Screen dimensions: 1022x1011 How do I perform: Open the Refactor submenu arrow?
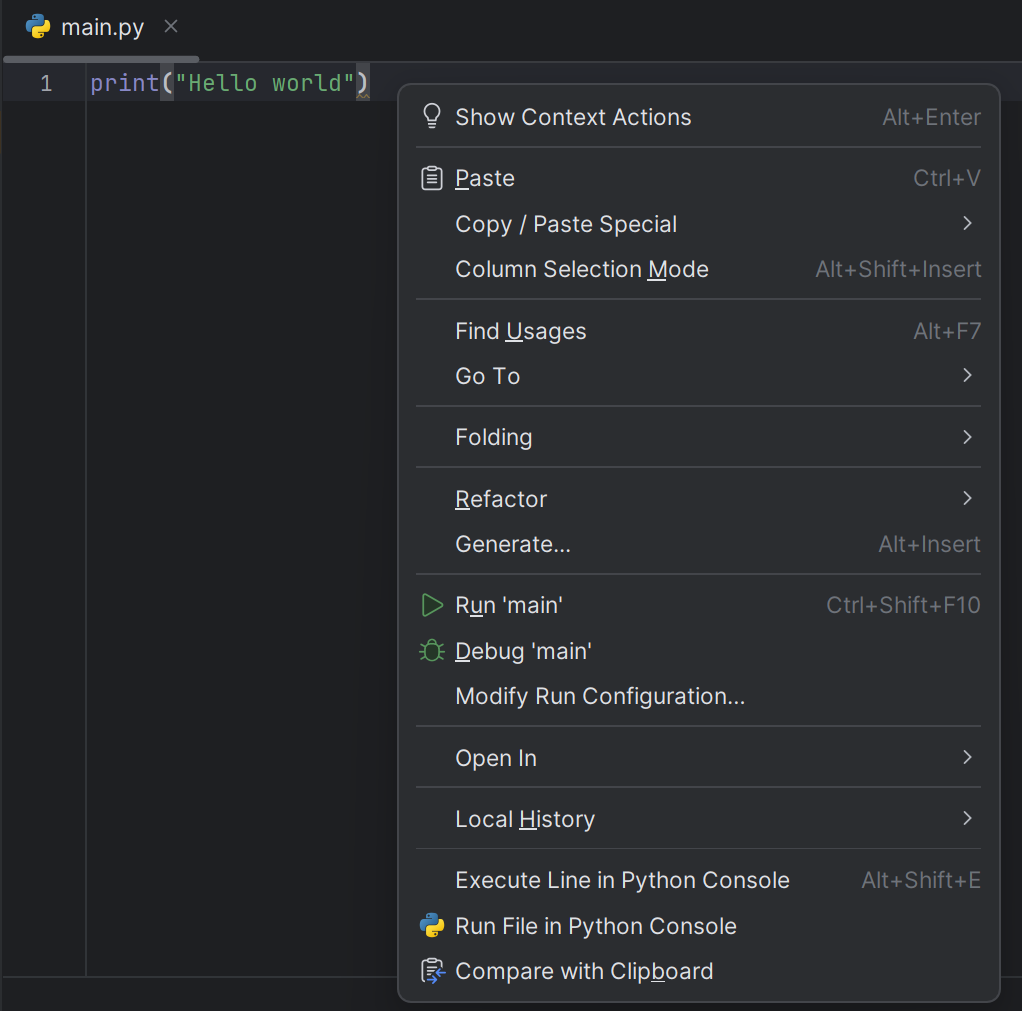click(x=967, y=498)
